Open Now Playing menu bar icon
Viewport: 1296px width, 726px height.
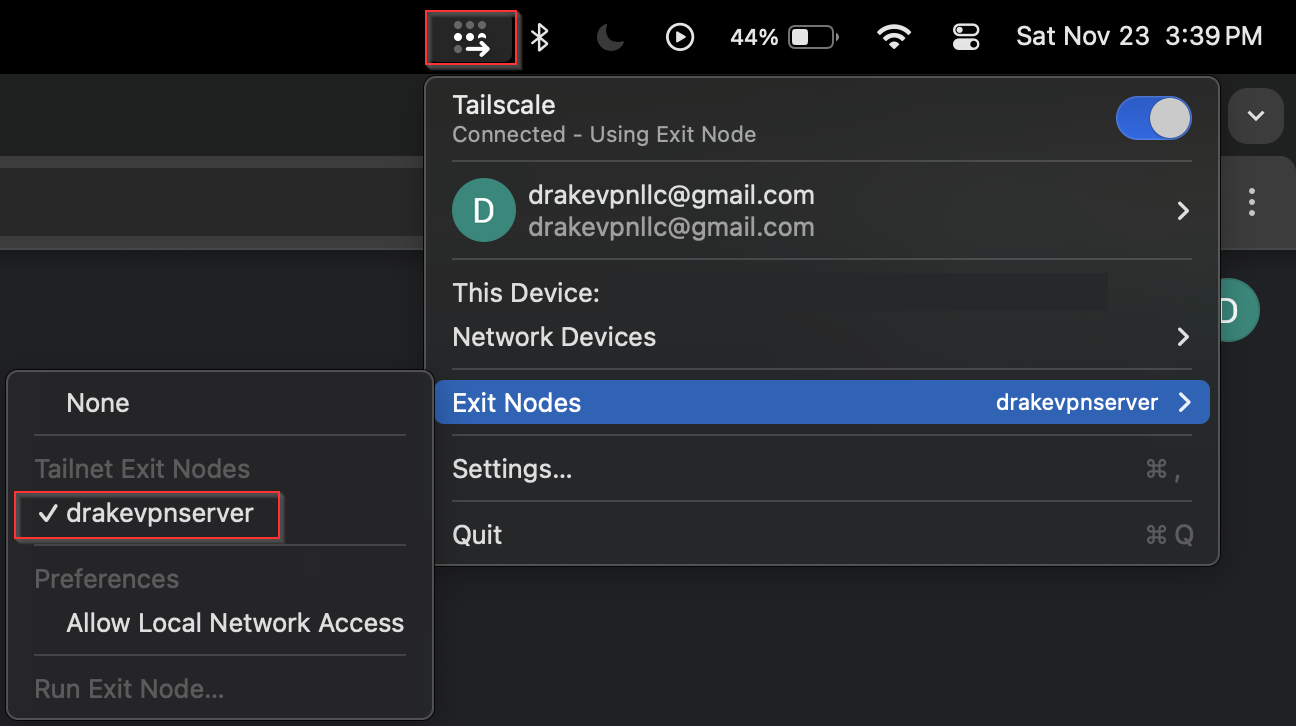coord(680,38)
